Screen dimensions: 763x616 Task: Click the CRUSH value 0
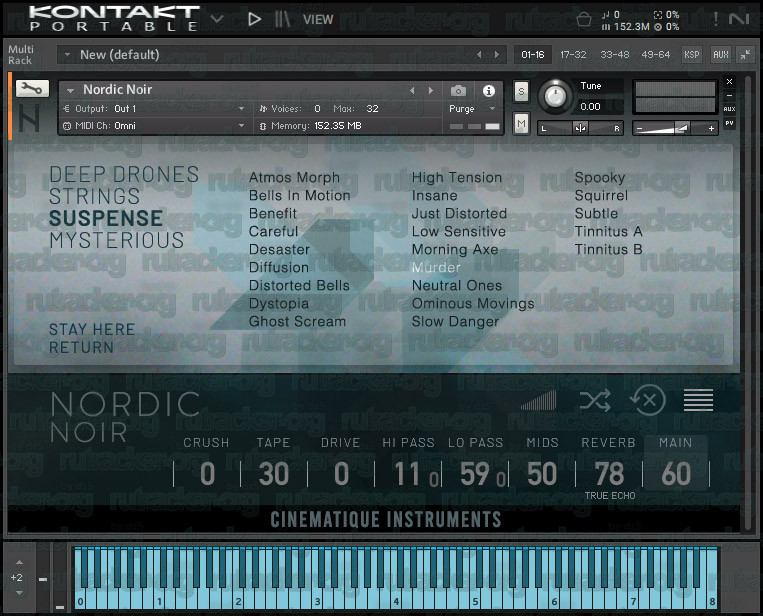point(208,473)
